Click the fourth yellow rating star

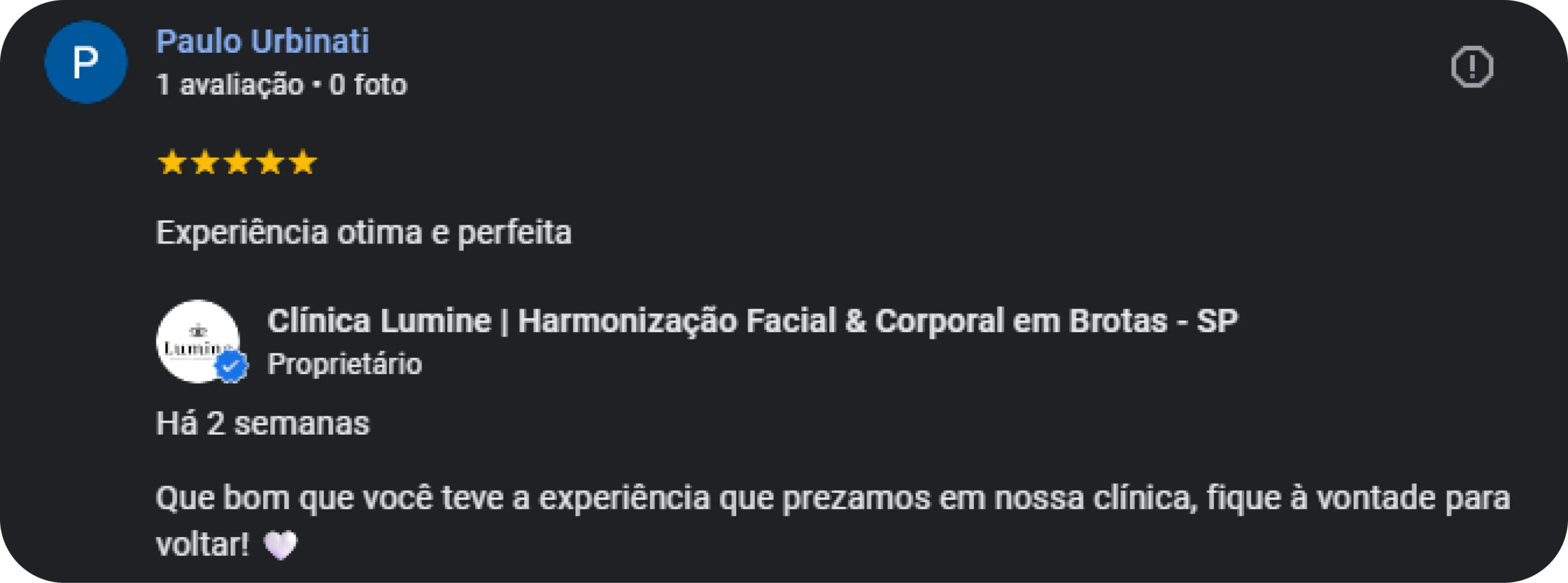click(271, 163)
